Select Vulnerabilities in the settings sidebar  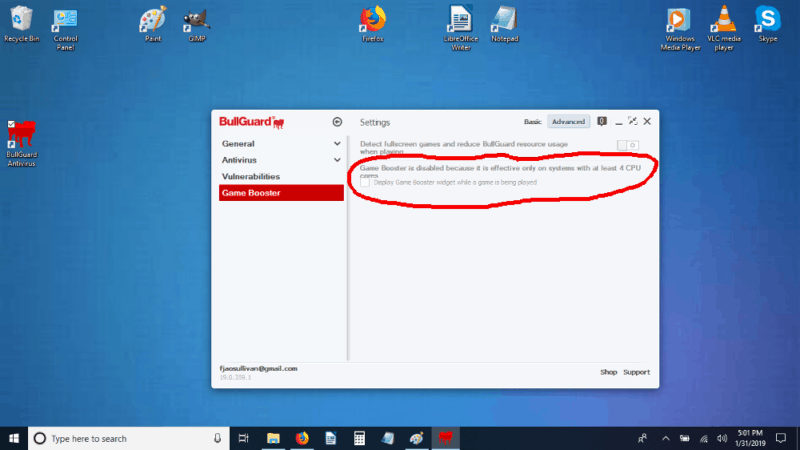point(251,177)
